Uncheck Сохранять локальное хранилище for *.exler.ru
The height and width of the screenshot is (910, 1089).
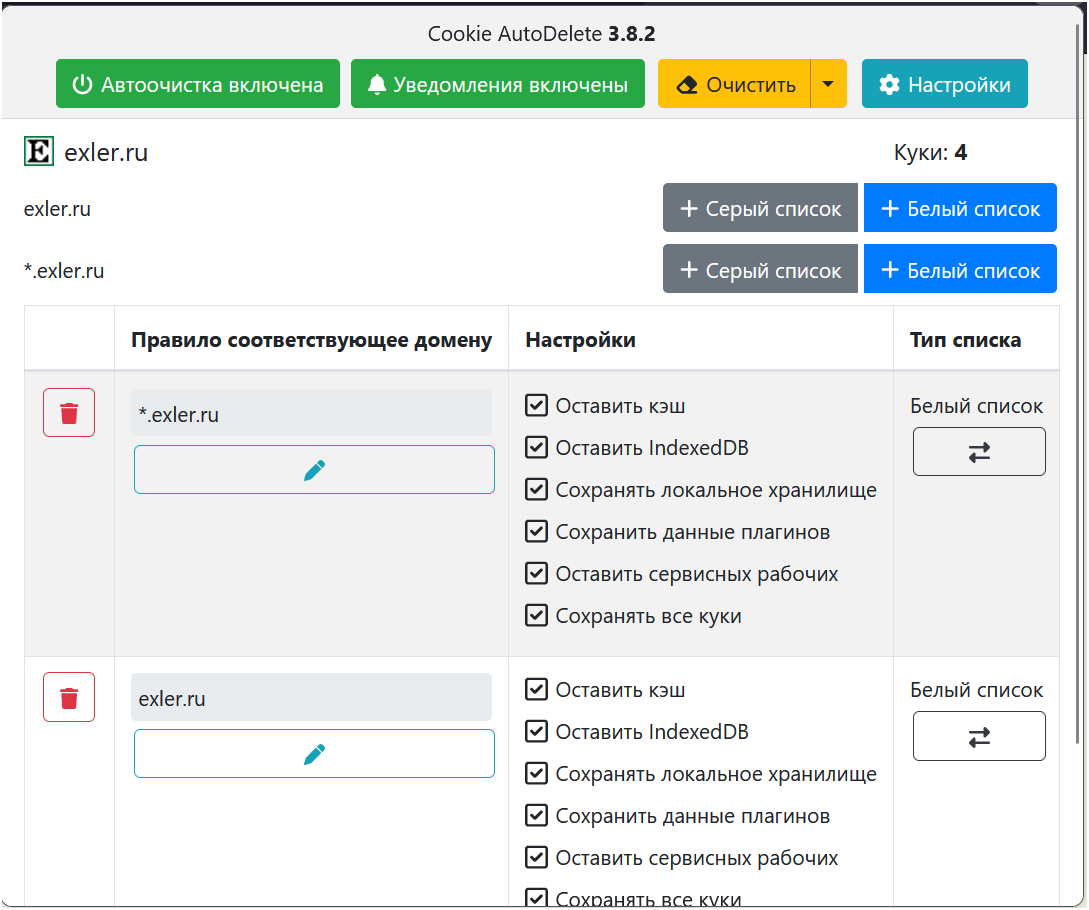click(537, 490)
